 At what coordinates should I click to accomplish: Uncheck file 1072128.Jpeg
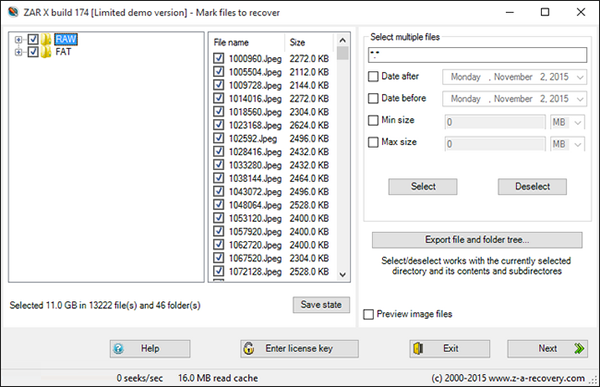(218, 271)
